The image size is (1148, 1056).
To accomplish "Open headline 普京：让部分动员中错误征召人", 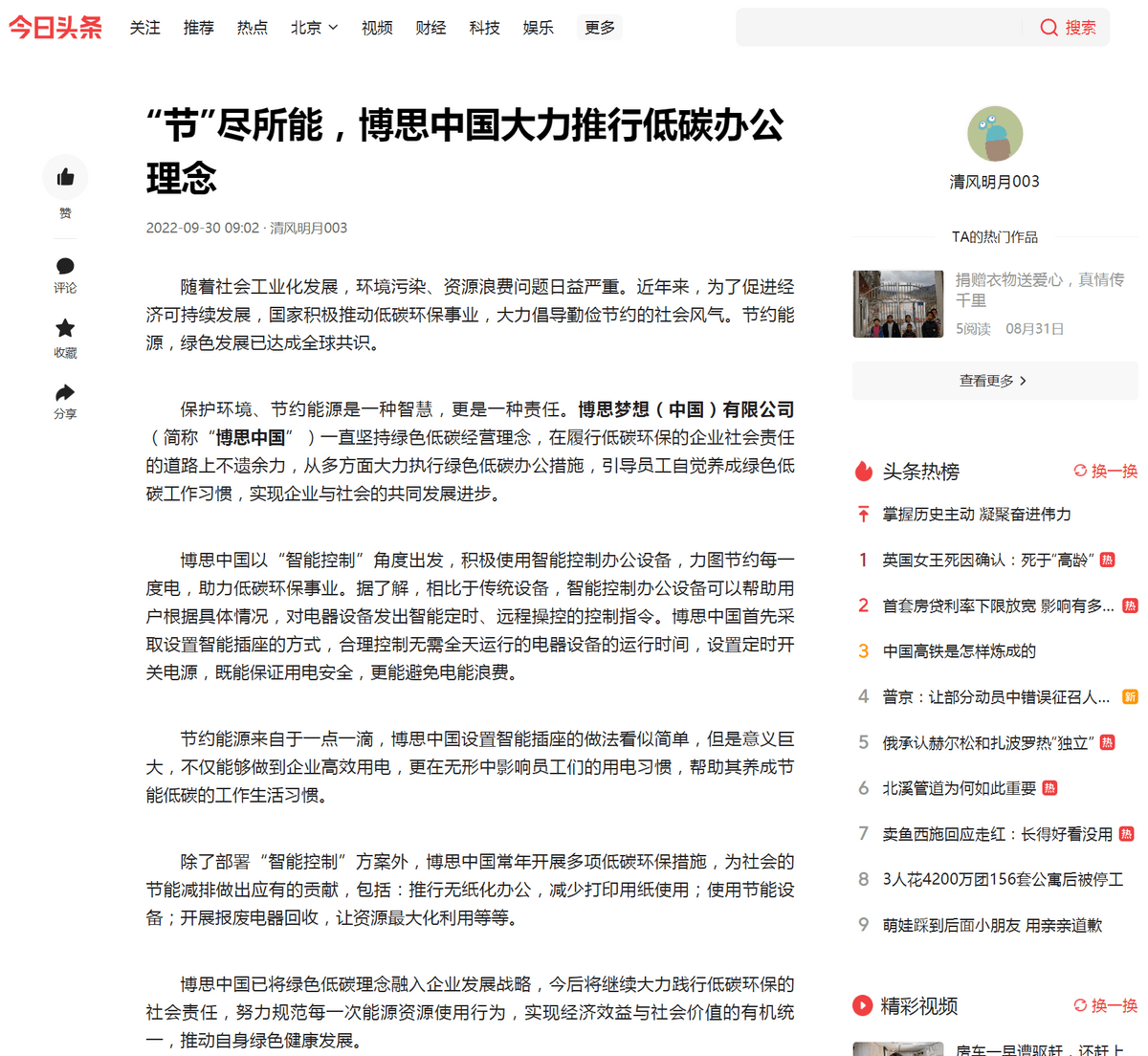I will [x=996, y=697].
